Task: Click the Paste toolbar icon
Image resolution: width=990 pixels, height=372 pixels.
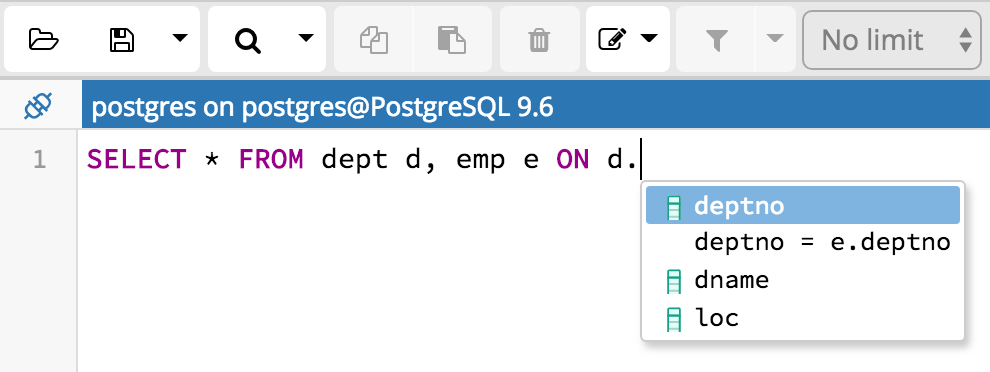Action: pos(452,39)
